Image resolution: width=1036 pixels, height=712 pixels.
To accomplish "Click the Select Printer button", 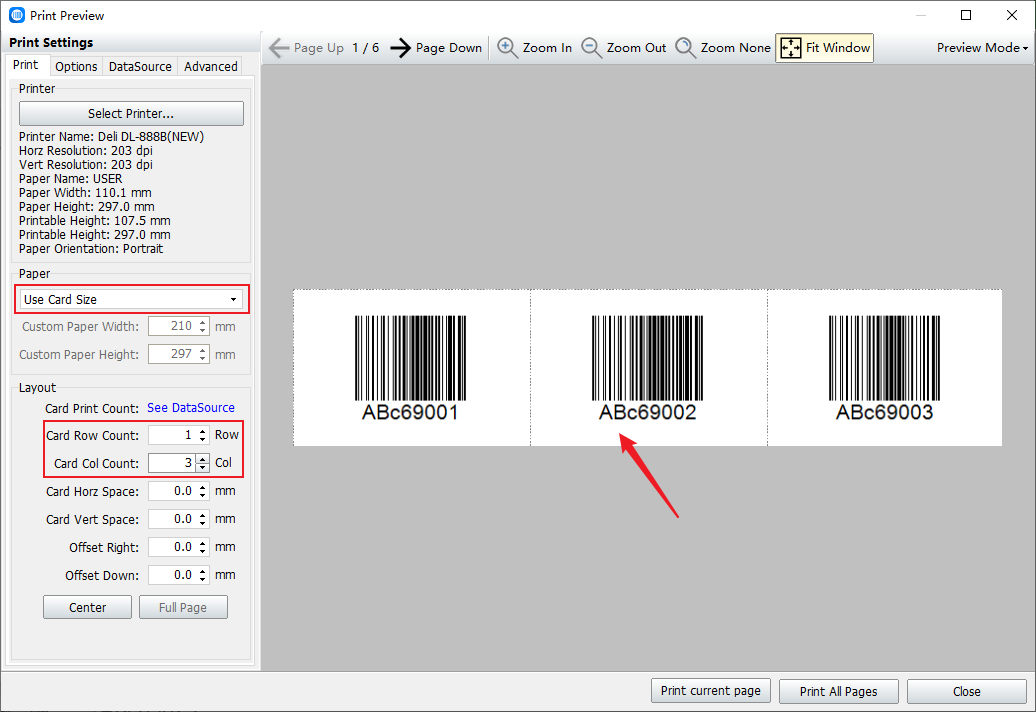I will tap(131, 114).
